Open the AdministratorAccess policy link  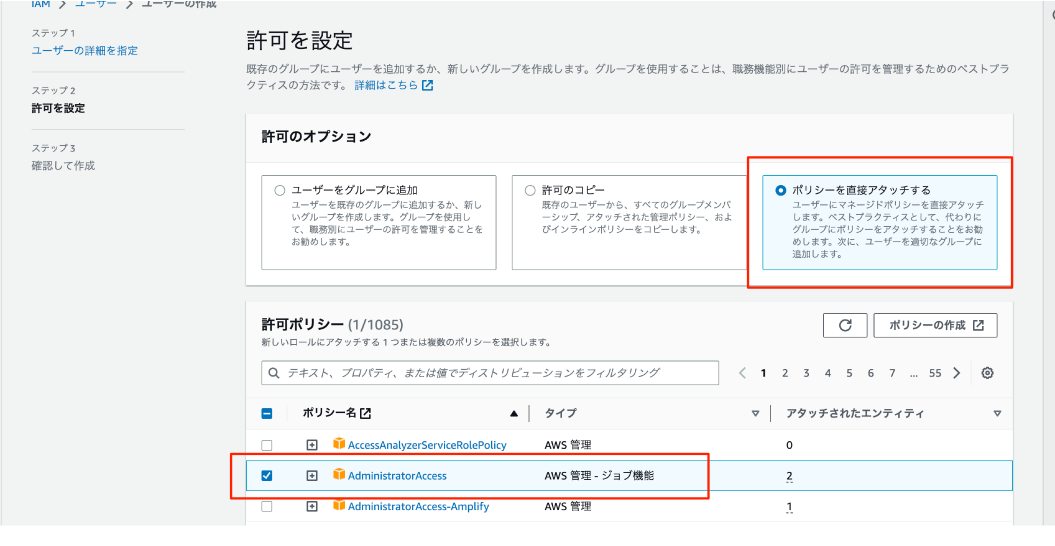click(x=397, y=476)
